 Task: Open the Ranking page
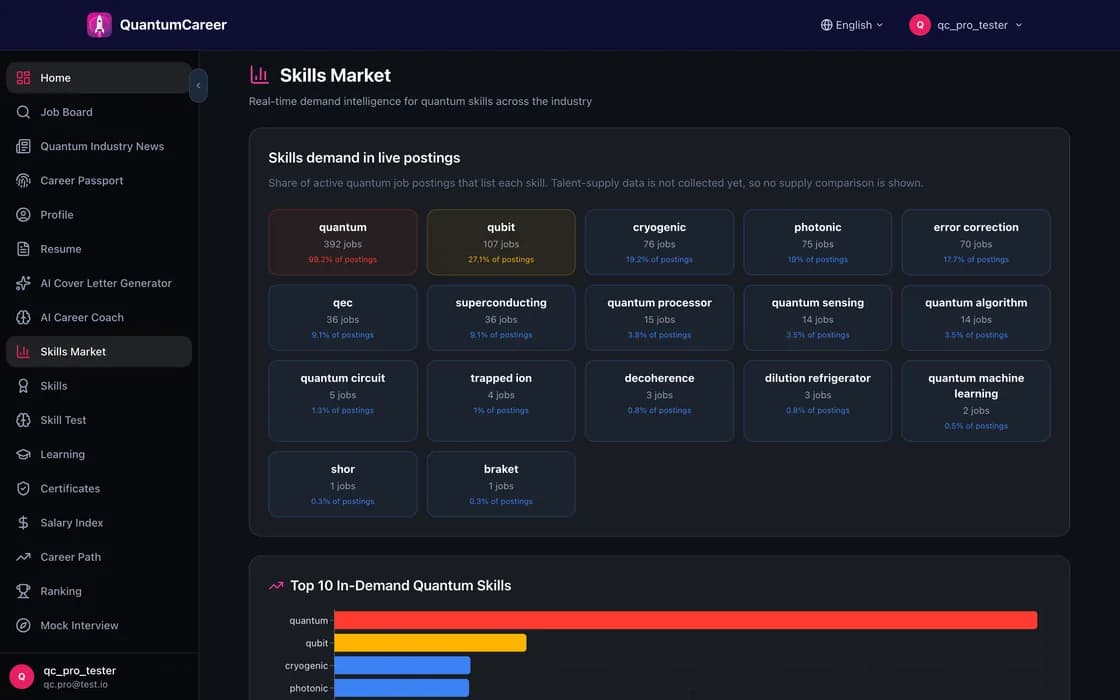point(99,592)
